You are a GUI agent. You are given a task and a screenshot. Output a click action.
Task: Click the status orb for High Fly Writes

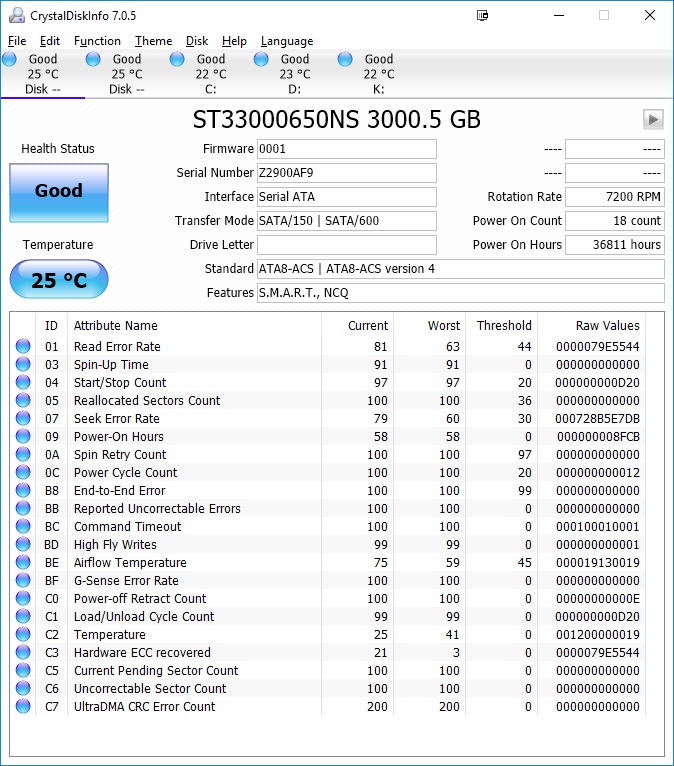(x=23, y=544)
